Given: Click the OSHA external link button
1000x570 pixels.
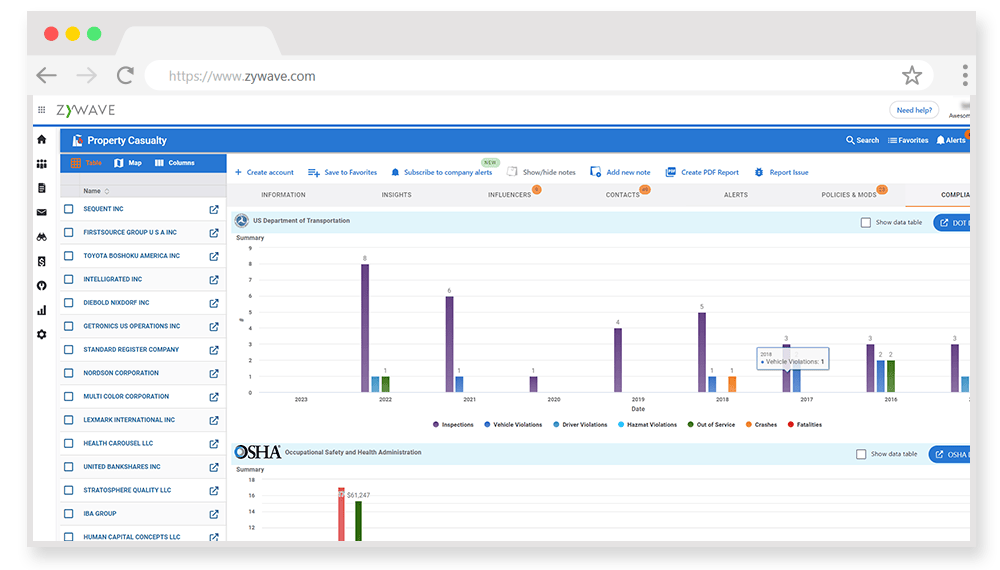Looking at the screenshot, I should [950, 454].
